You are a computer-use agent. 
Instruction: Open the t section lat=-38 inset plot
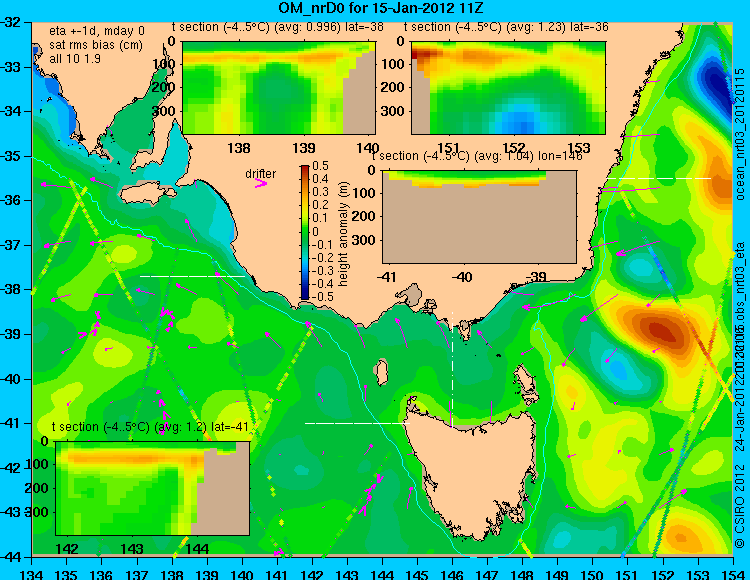[279, 88]
